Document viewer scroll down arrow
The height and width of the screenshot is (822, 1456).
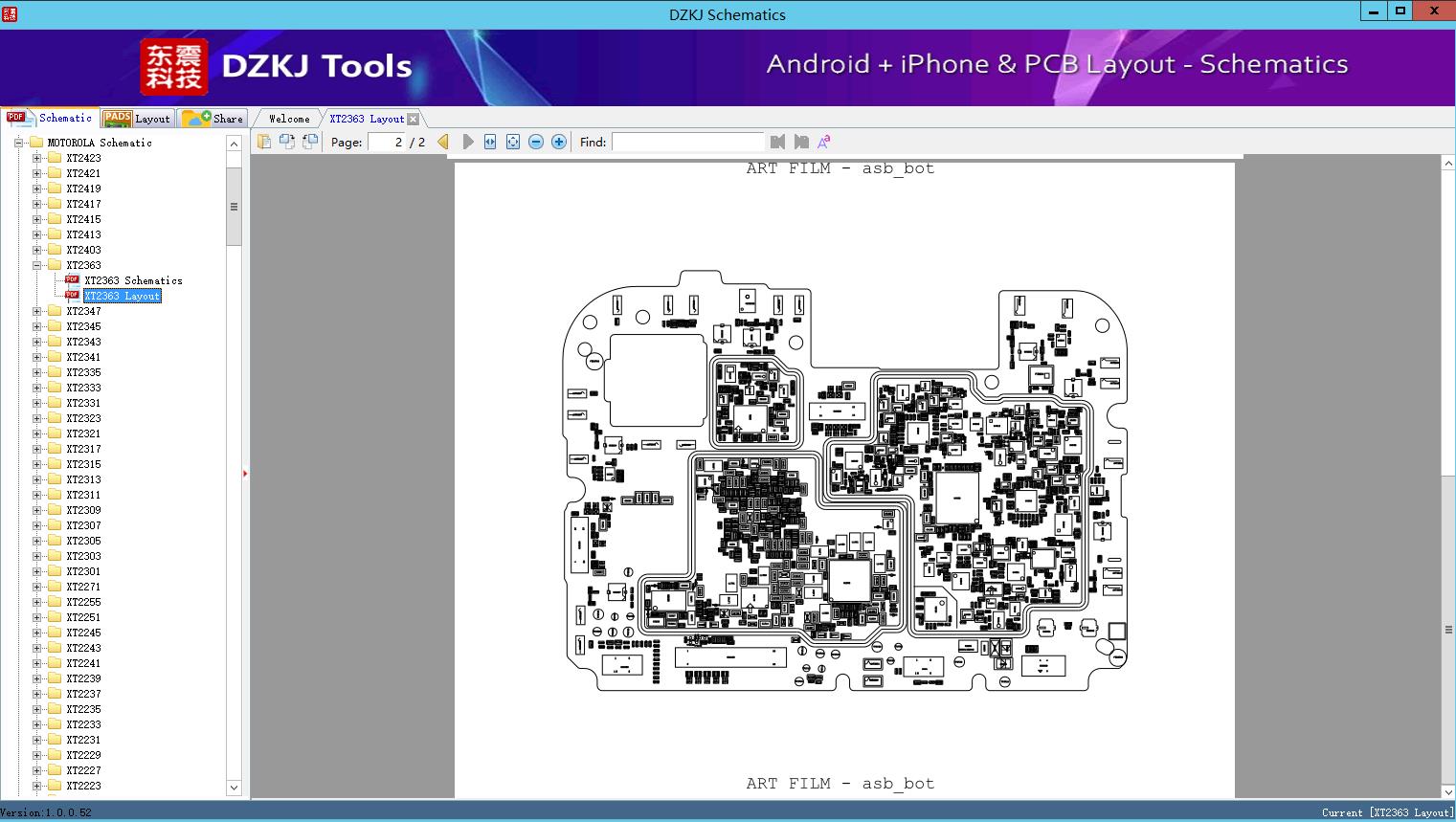[1448, 791]
